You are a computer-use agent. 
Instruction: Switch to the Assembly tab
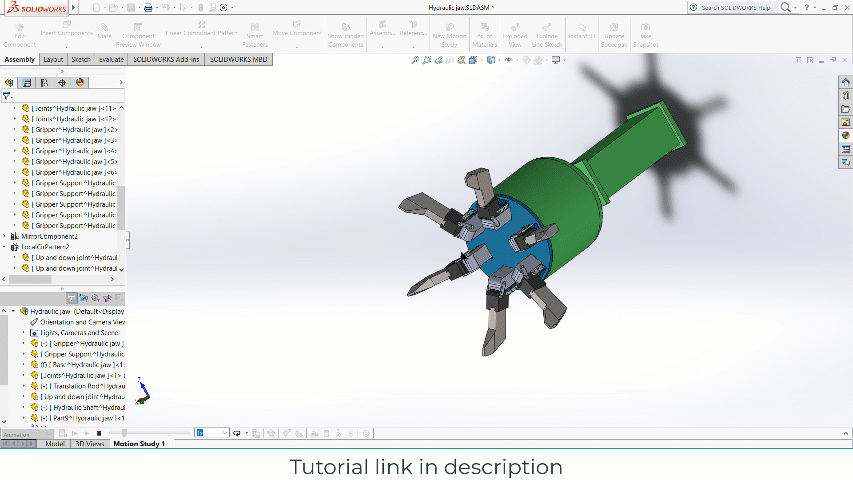click(x=20, y=59)
